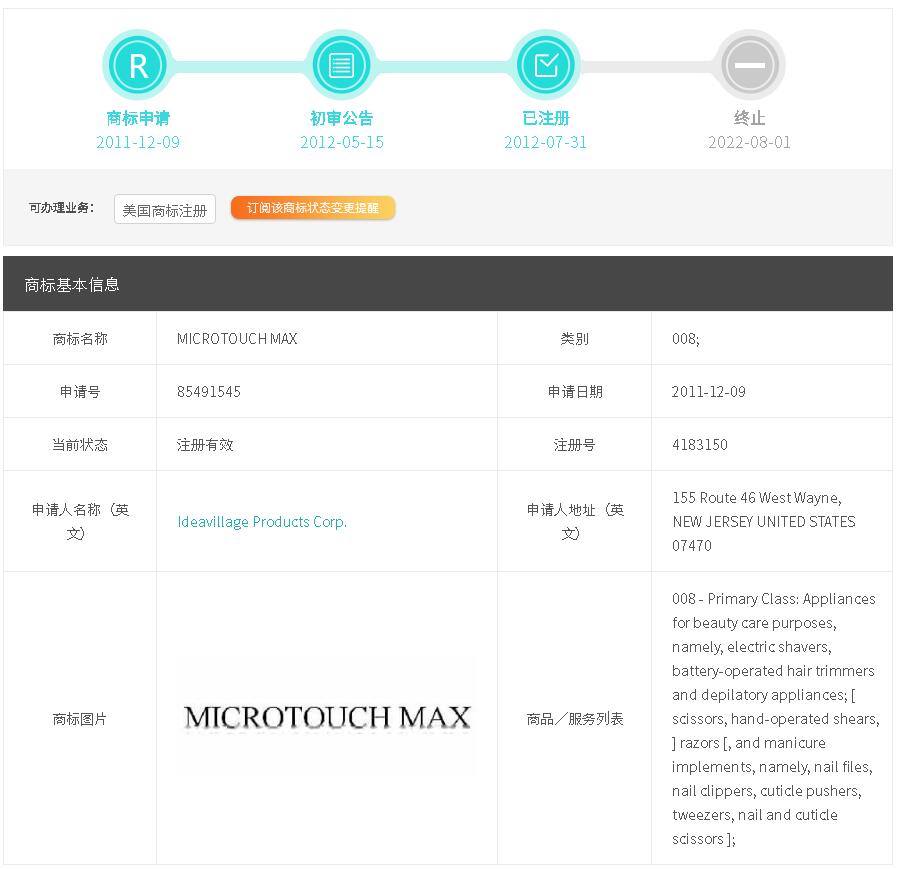Click the 终止 step label
The image size is (899, 869).
pyautogui.click(x=749, y=118)
